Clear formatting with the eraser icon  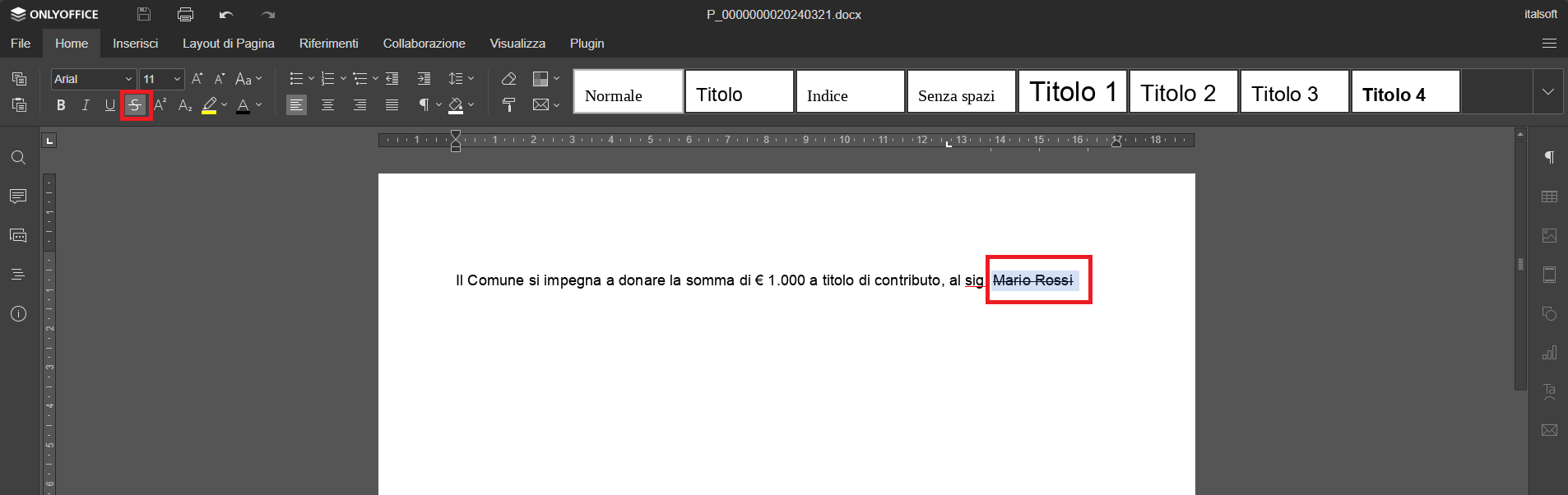tap(508, 79)
